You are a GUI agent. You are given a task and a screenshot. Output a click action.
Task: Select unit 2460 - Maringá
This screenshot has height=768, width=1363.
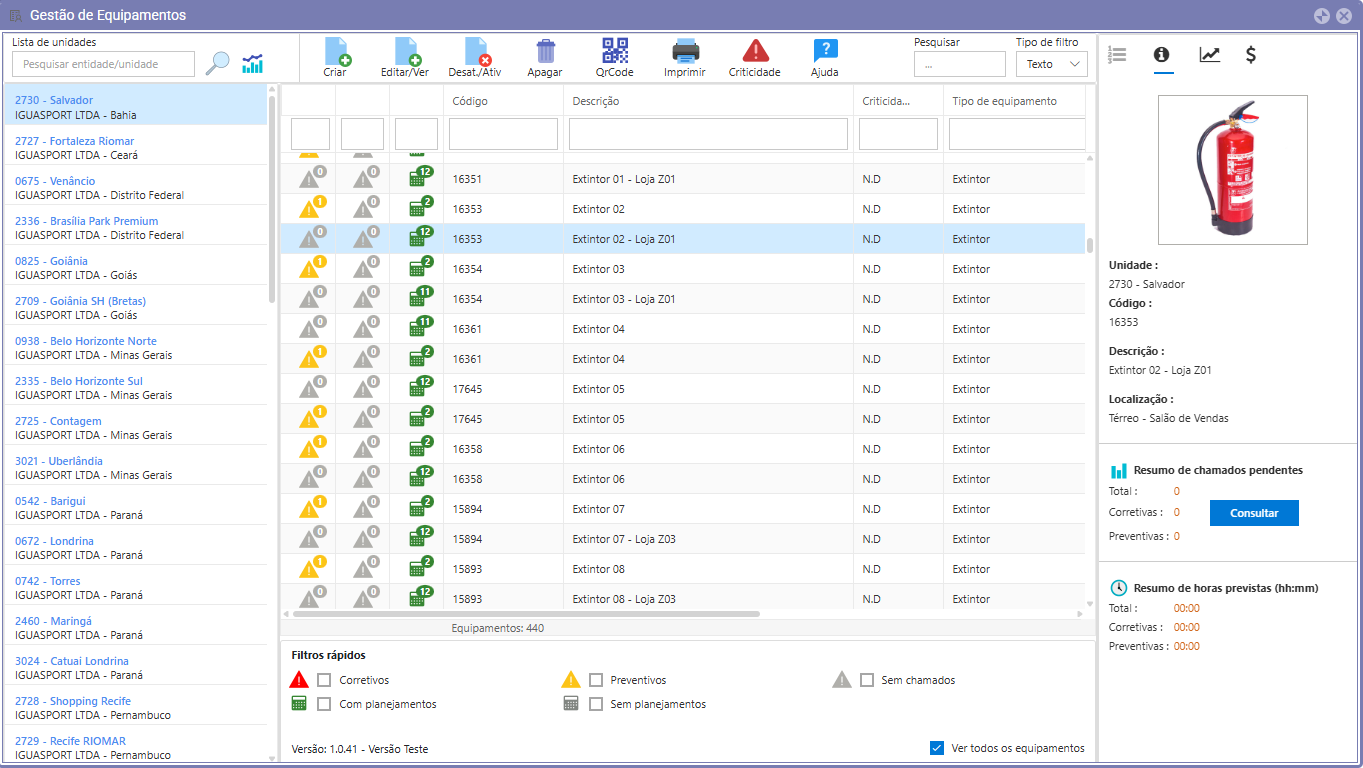coord(136,628)
